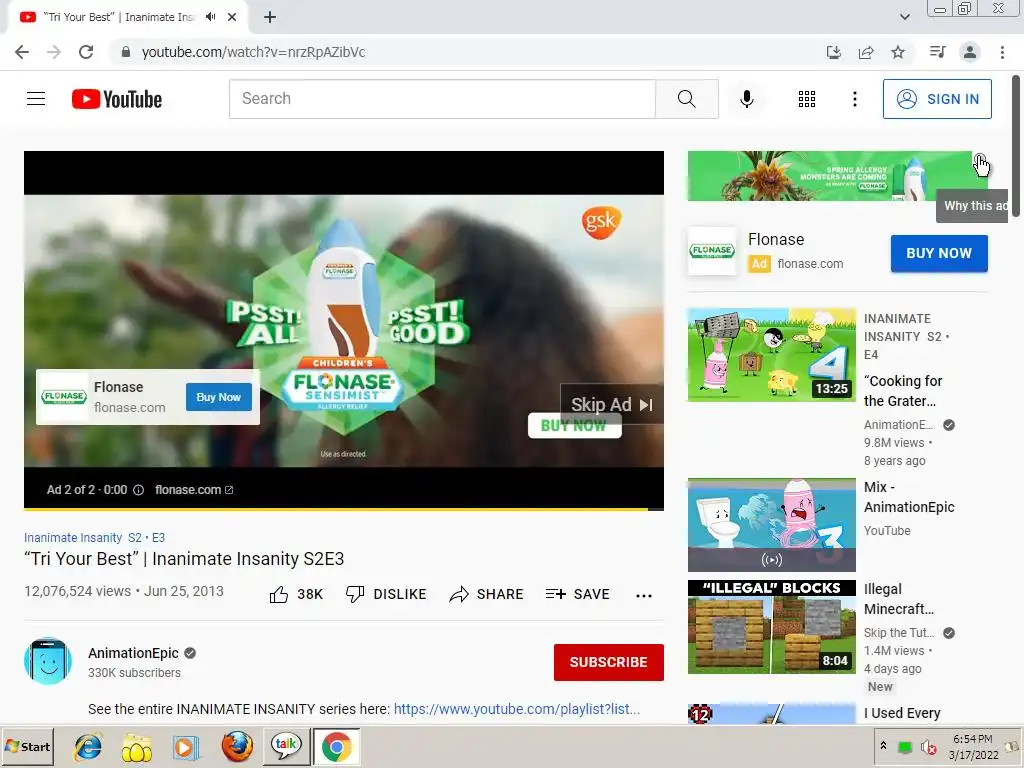
Task: Select the address bar URL
Action: 253,52
